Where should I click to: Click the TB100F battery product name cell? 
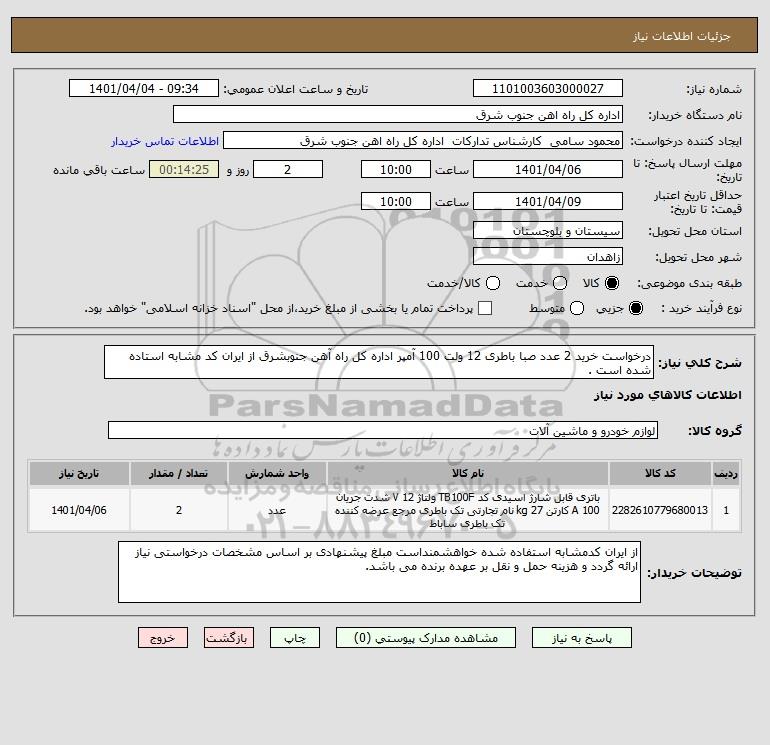coord(468,510)
